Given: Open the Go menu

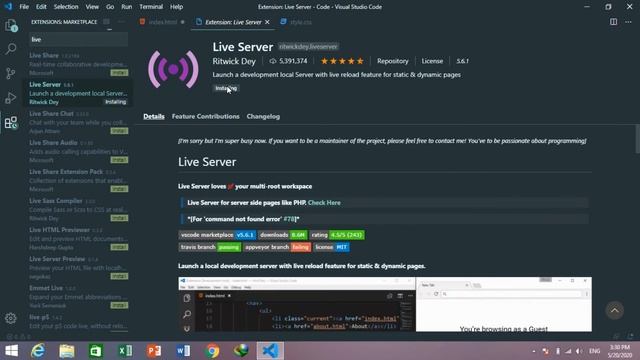Looking at the screenshot, I should pyautogui.click(x=110, y=7).
